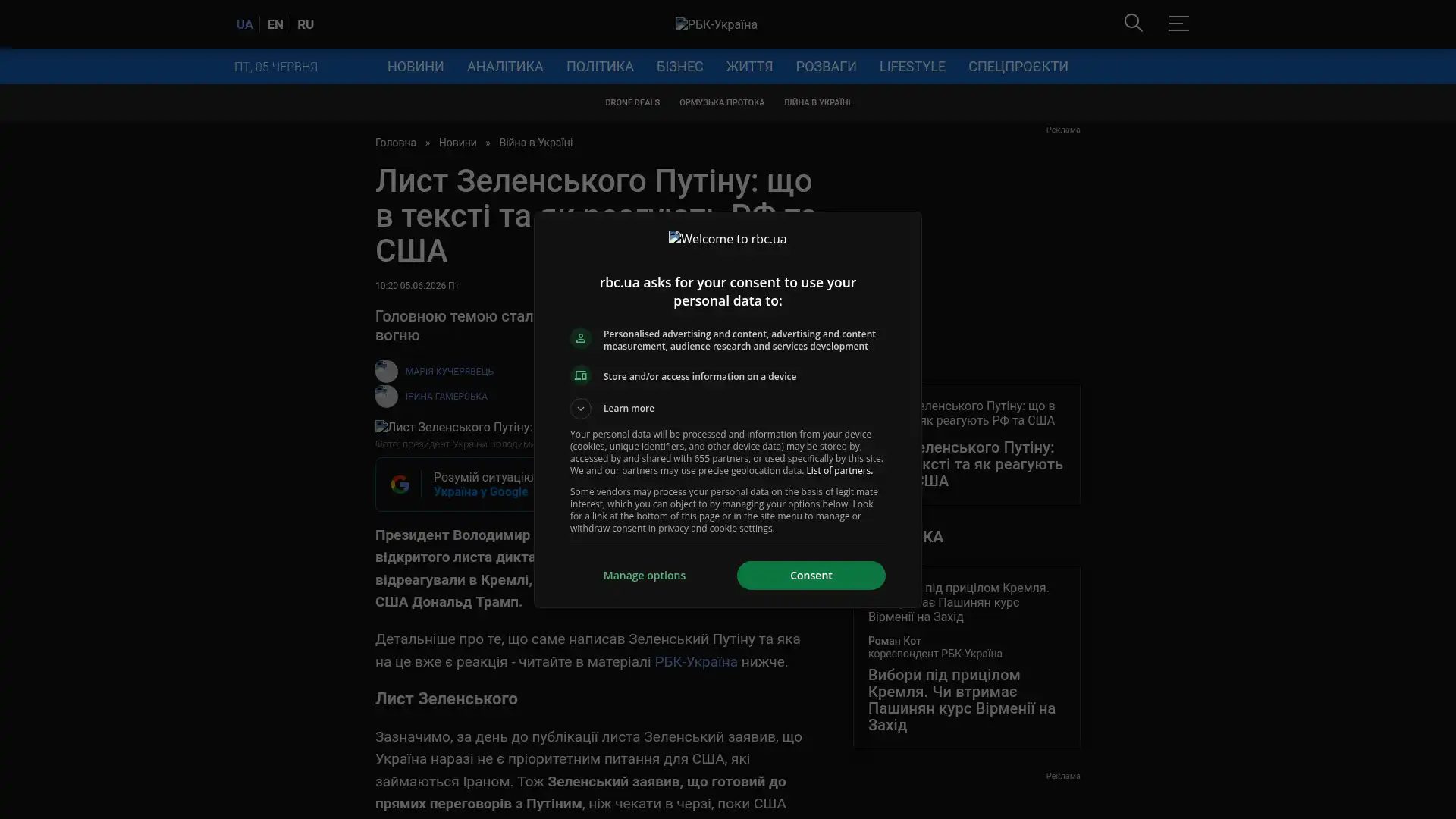
Task: Click the РБК-Україна header logo
Action: tap(716, 24)
